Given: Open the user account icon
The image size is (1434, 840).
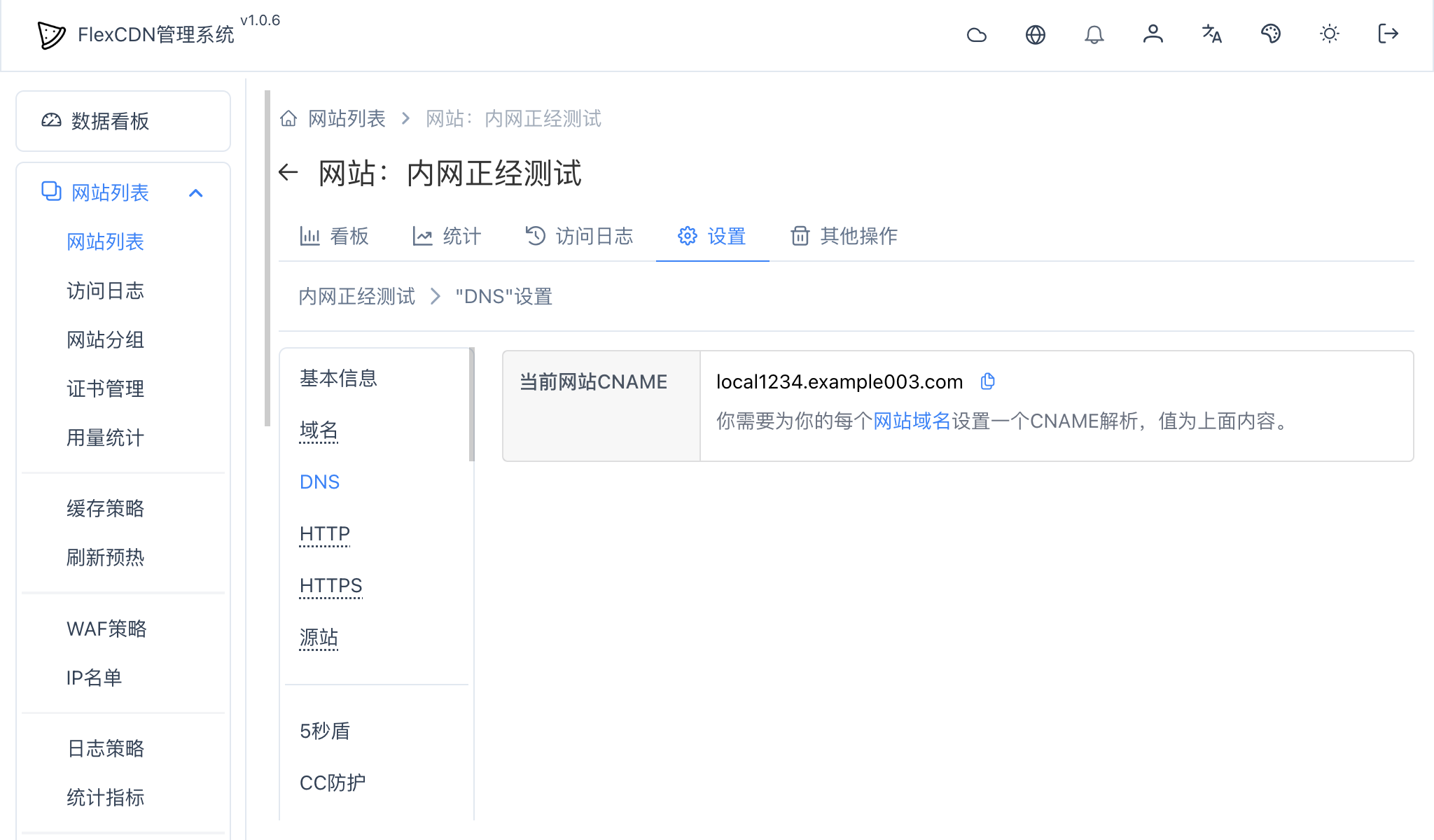Looking at the screenshot, I should (1153, 34).
